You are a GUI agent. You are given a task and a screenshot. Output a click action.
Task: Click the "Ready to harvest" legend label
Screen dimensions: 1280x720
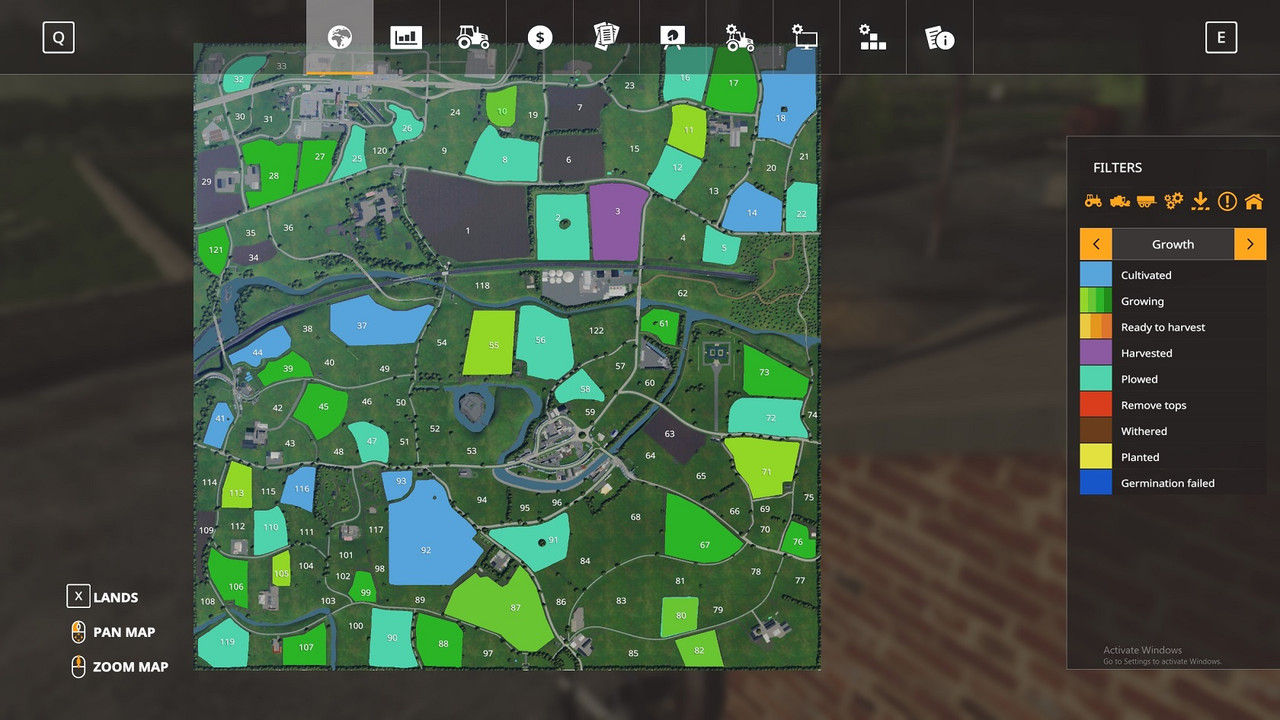pyautogui.click(x=1163, y=327)
